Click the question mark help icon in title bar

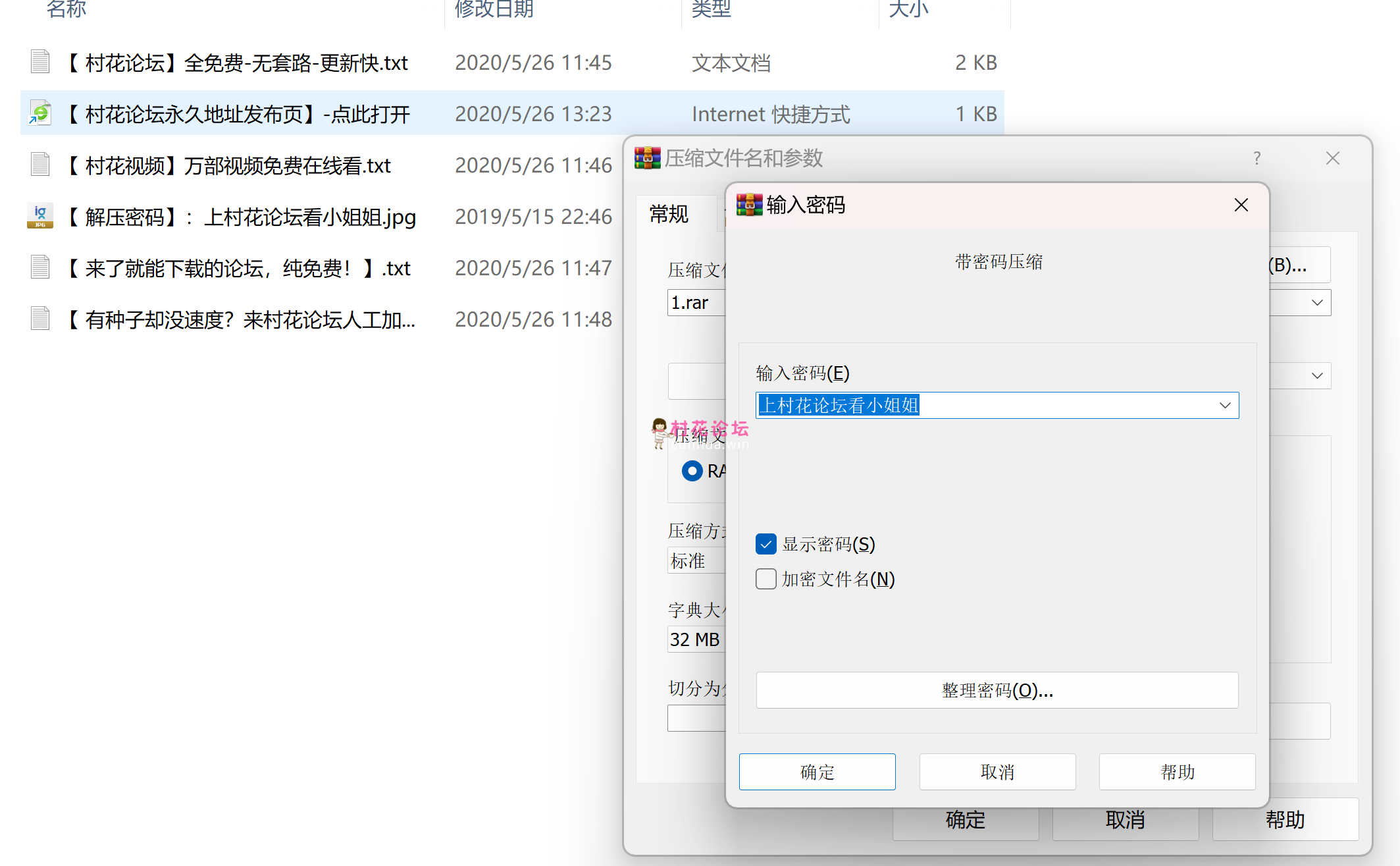pyautogui.click(x=1257, y=158)
